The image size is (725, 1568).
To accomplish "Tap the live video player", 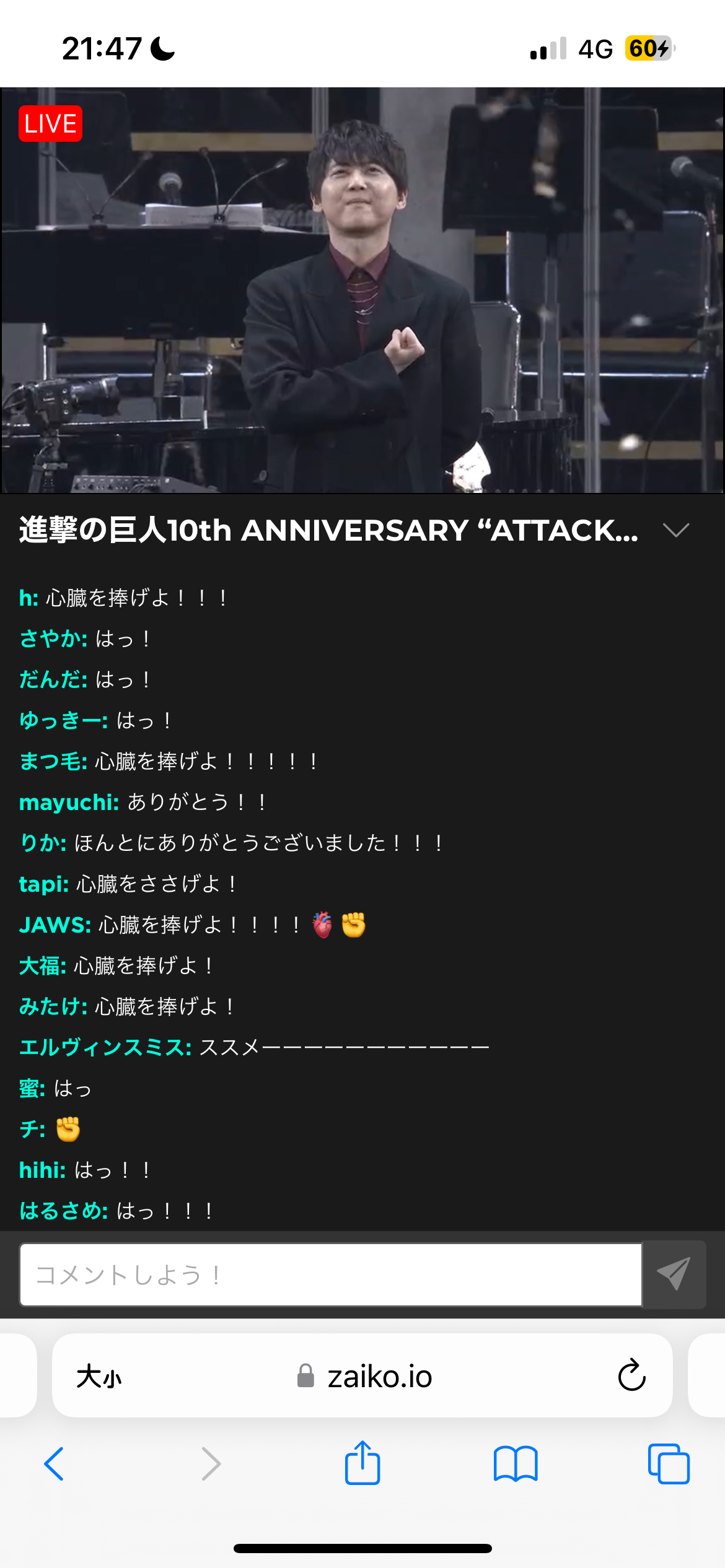I will click(362, 290).
